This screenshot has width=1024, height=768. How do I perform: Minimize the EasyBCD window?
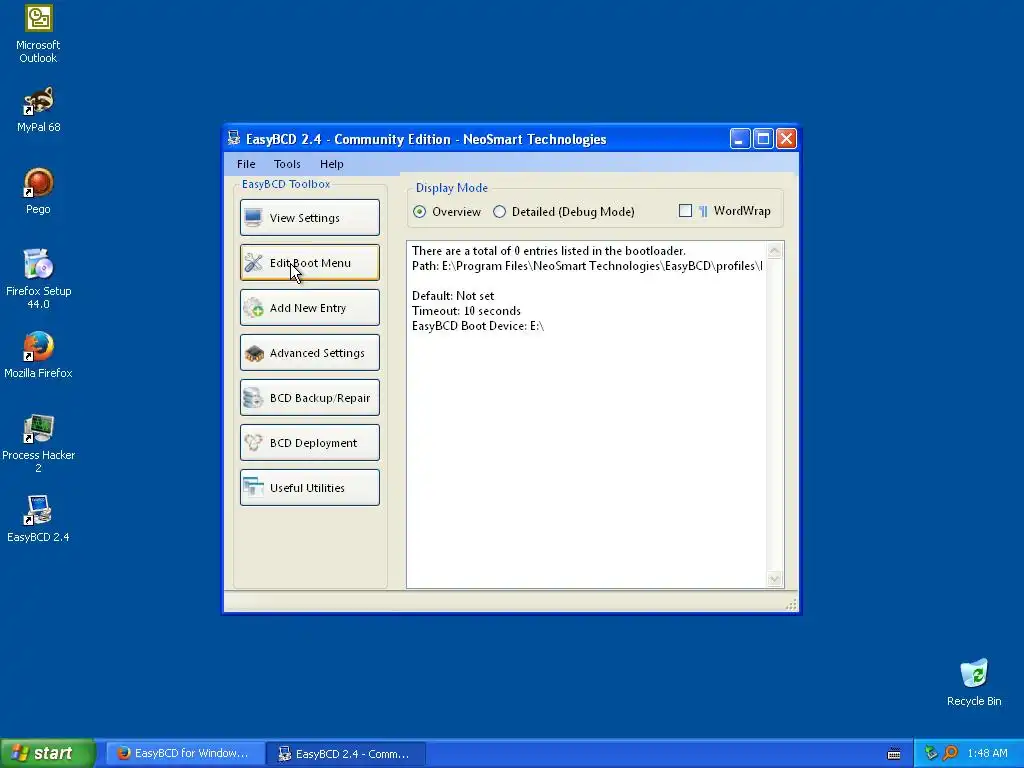pos(740,138)
